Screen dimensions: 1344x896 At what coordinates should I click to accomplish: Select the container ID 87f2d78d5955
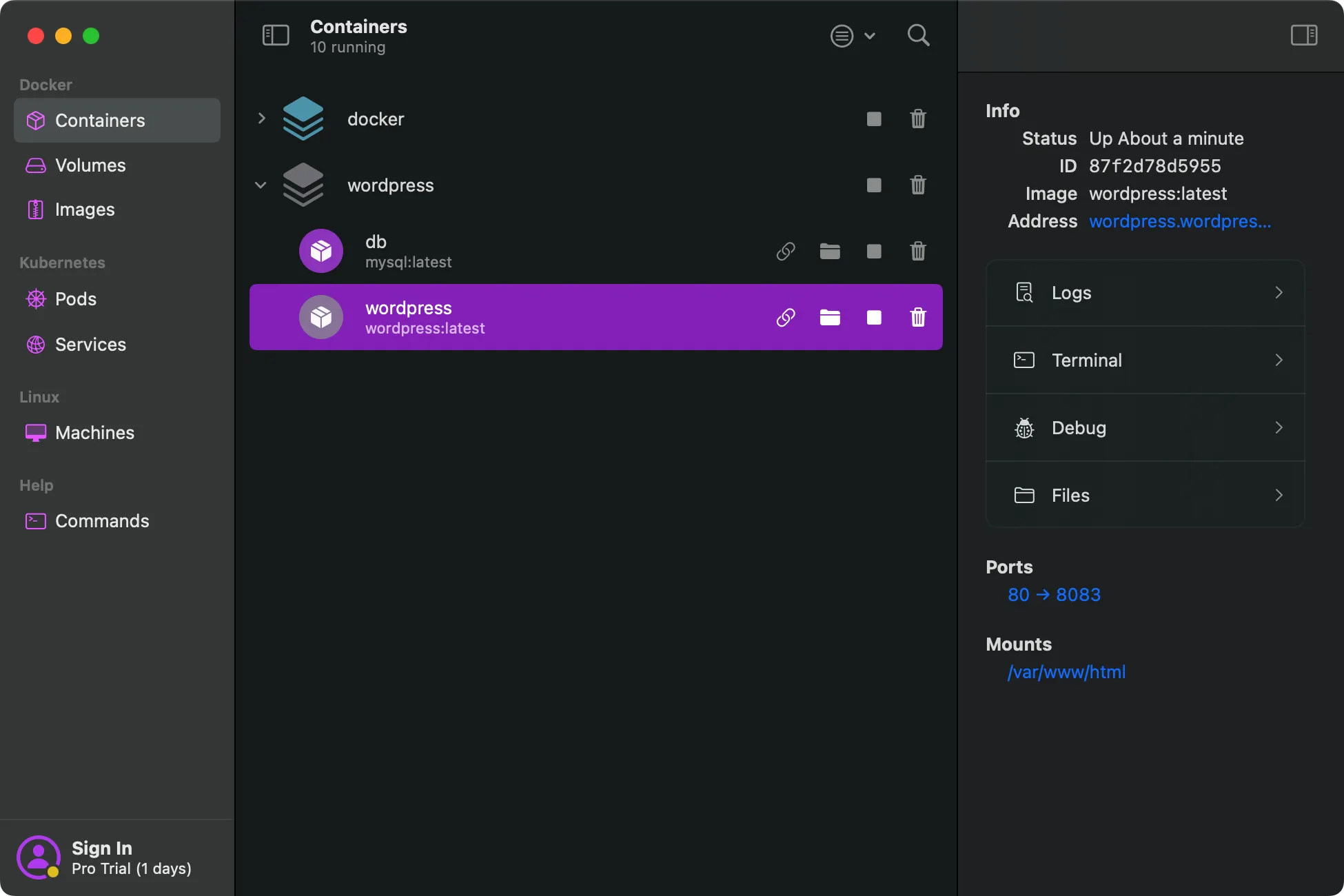[x=1155, y=166]
